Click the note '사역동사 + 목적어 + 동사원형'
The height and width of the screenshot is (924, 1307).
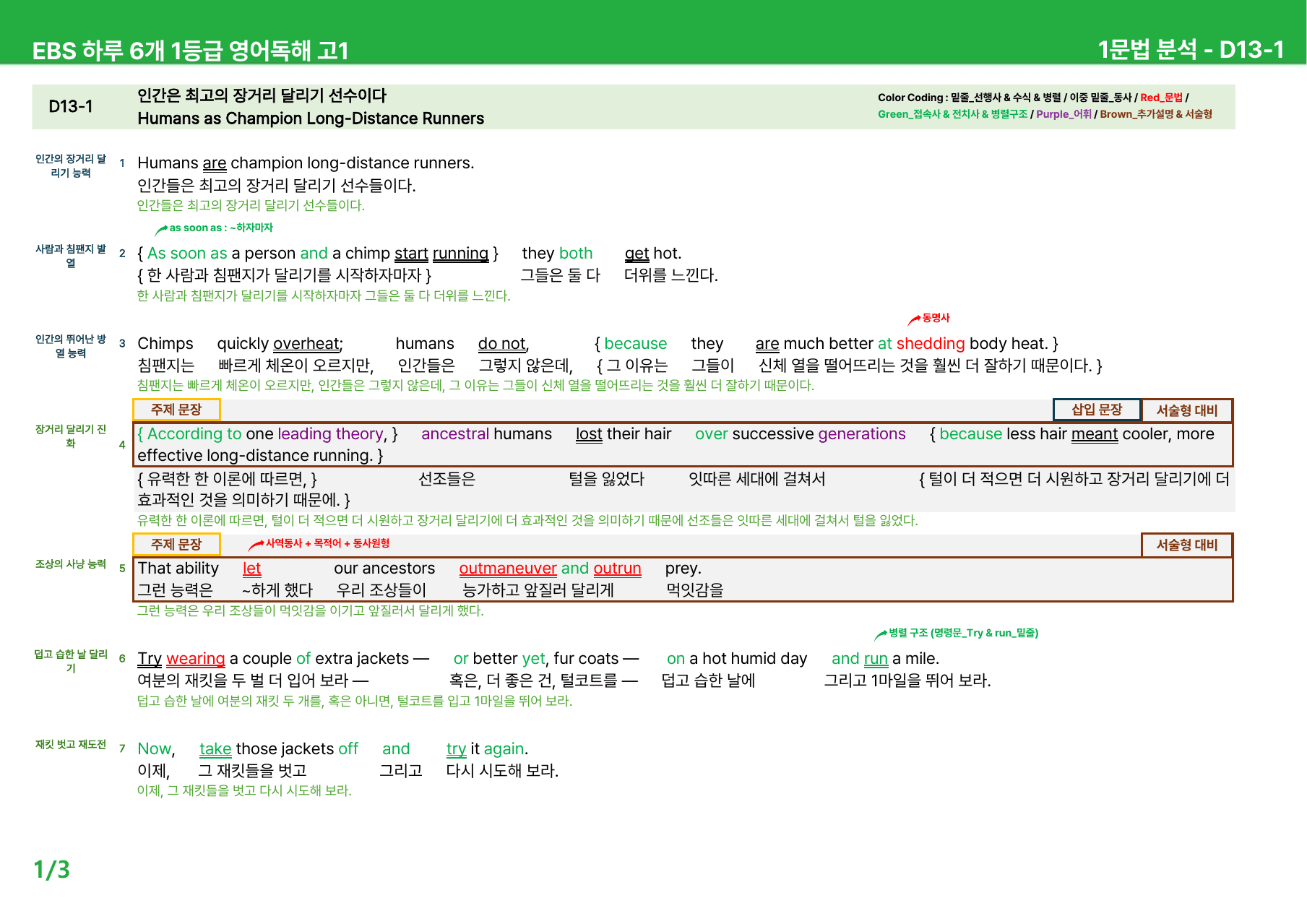click(327, 543)
